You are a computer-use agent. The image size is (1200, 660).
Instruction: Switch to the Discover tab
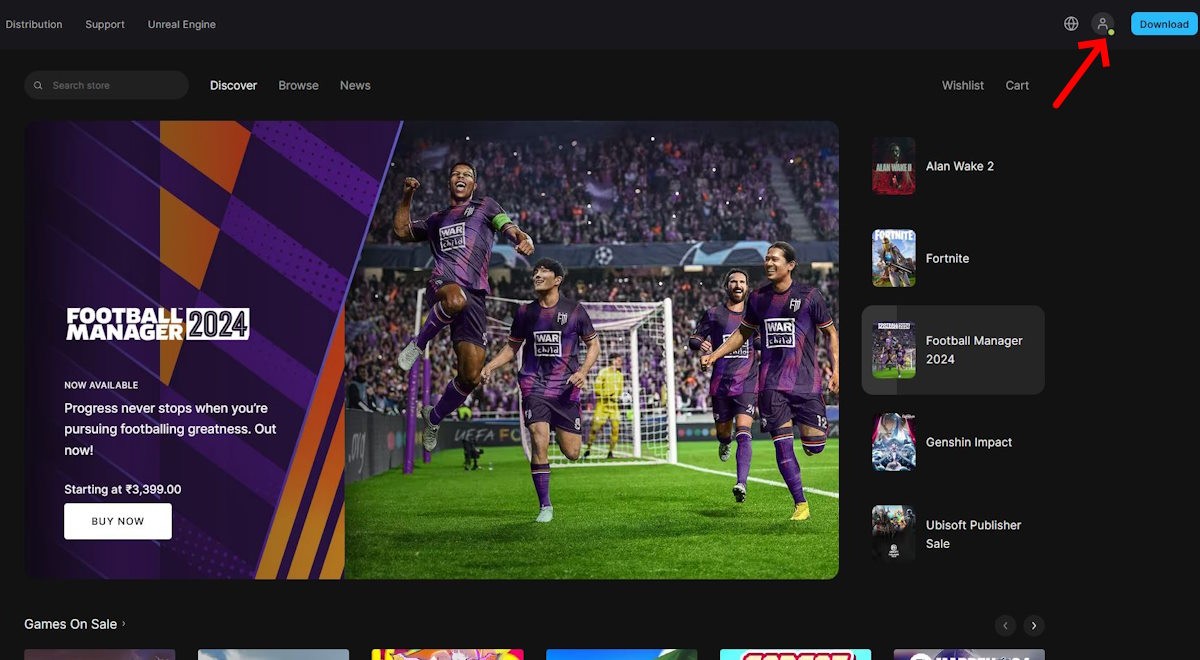(233, 86)
